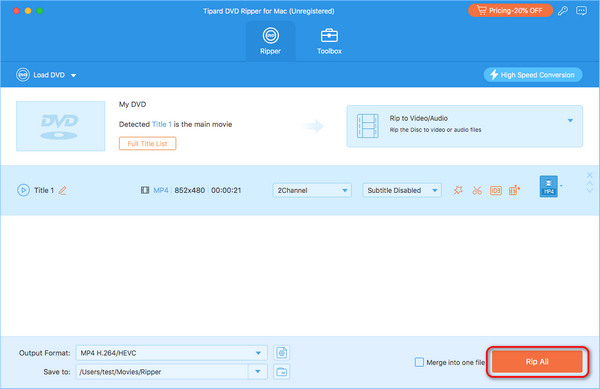
Task: Open output profile settings icon
Action: 282,353
